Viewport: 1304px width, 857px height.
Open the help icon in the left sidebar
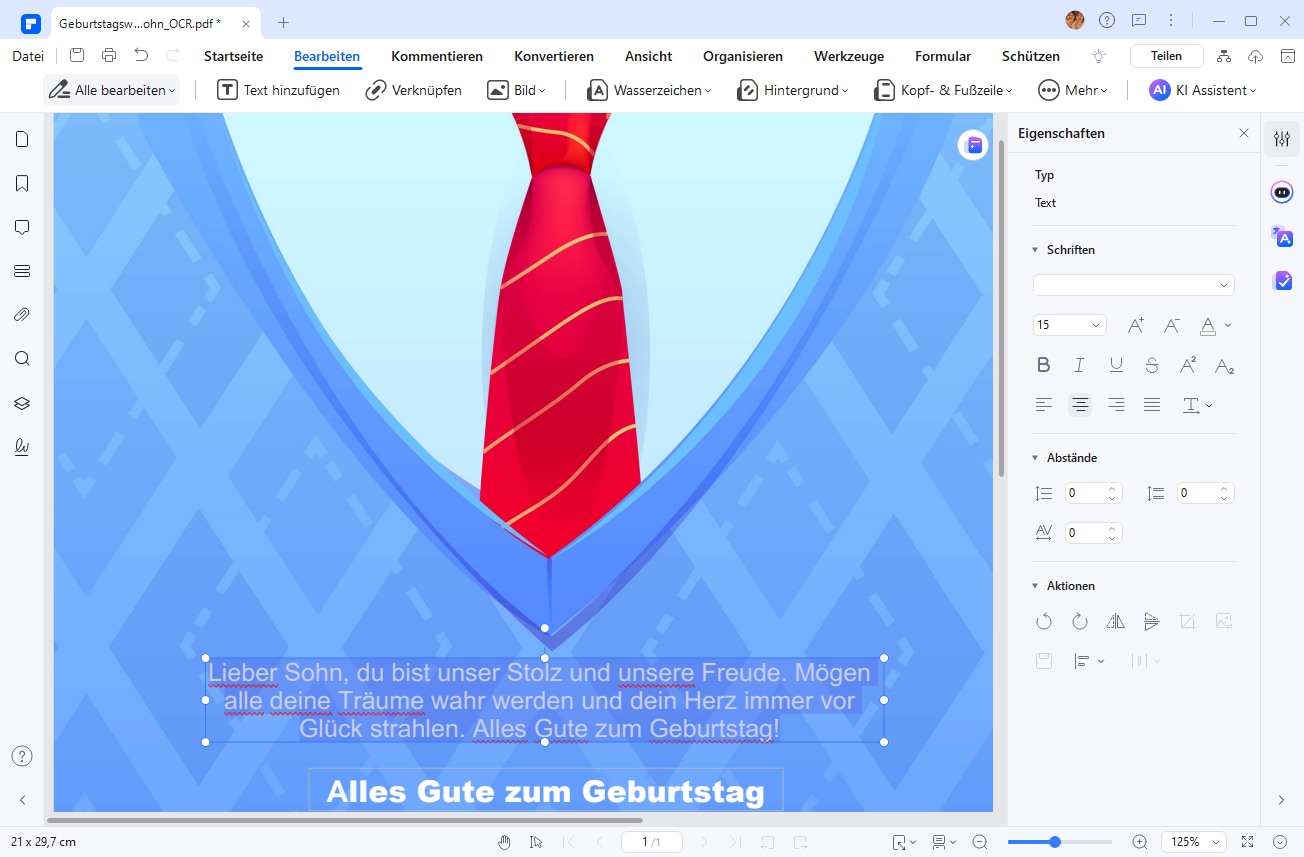coord(22,756)
